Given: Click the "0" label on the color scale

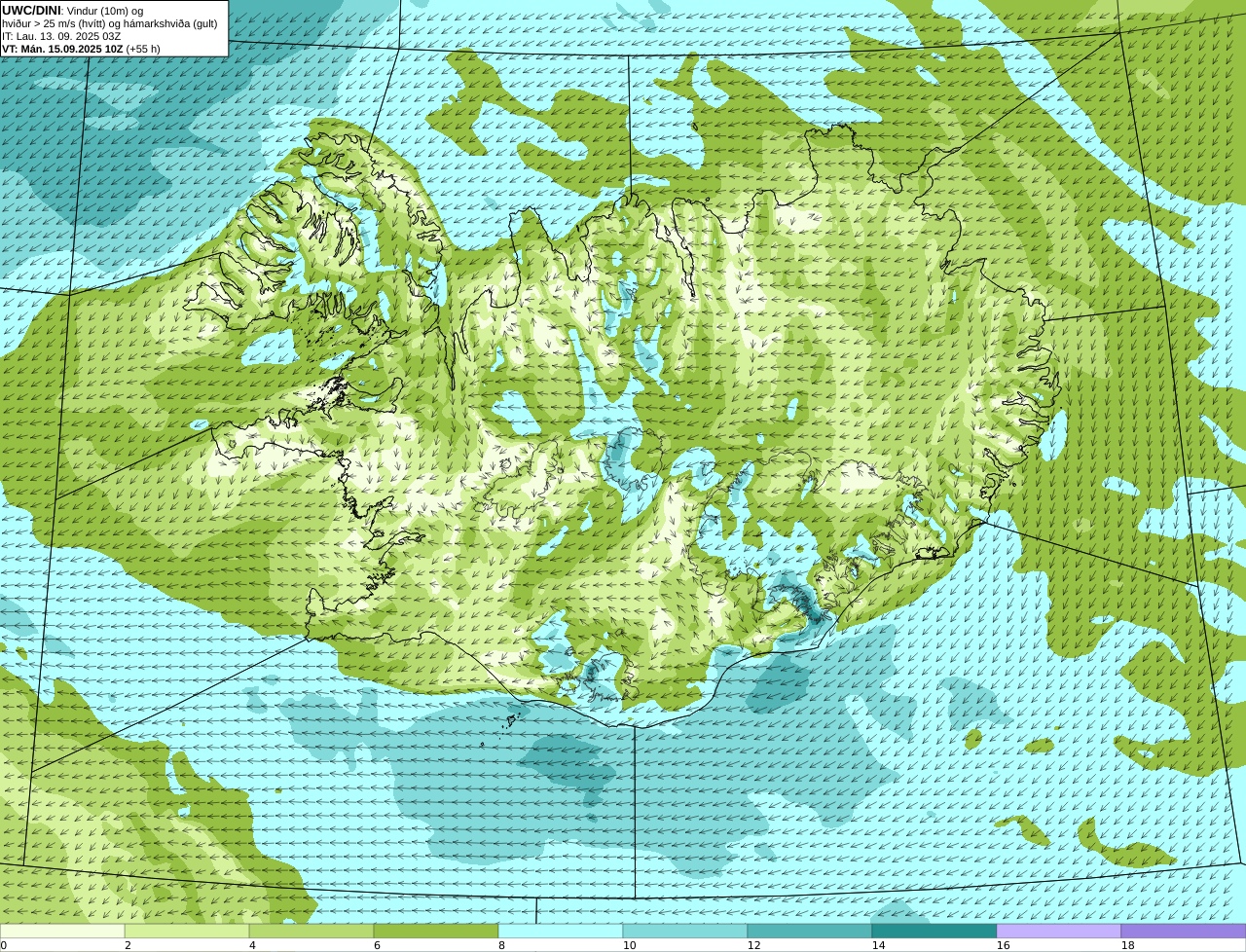Looking at the screenshot, I should point(3,945).
